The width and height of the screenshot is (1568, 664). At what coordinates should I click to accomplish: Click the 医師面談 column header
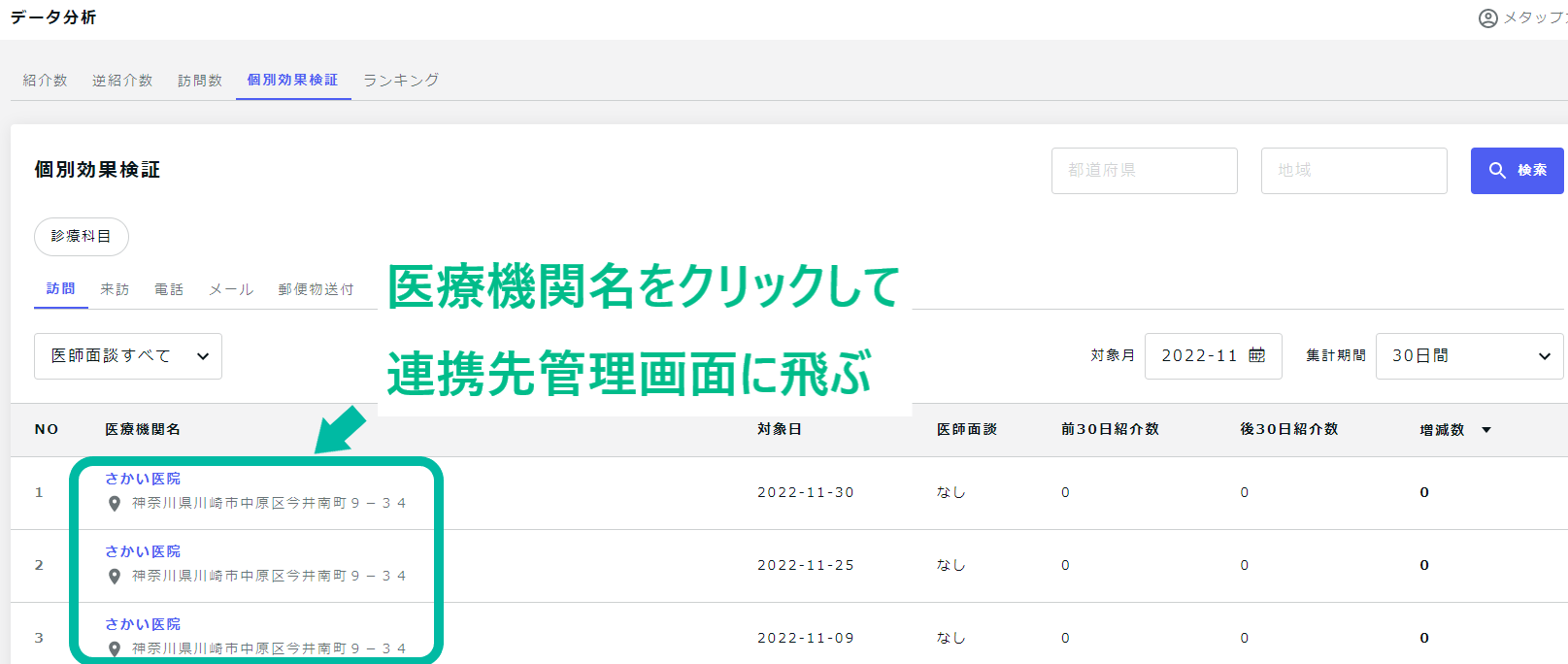(x=967, y=429)
